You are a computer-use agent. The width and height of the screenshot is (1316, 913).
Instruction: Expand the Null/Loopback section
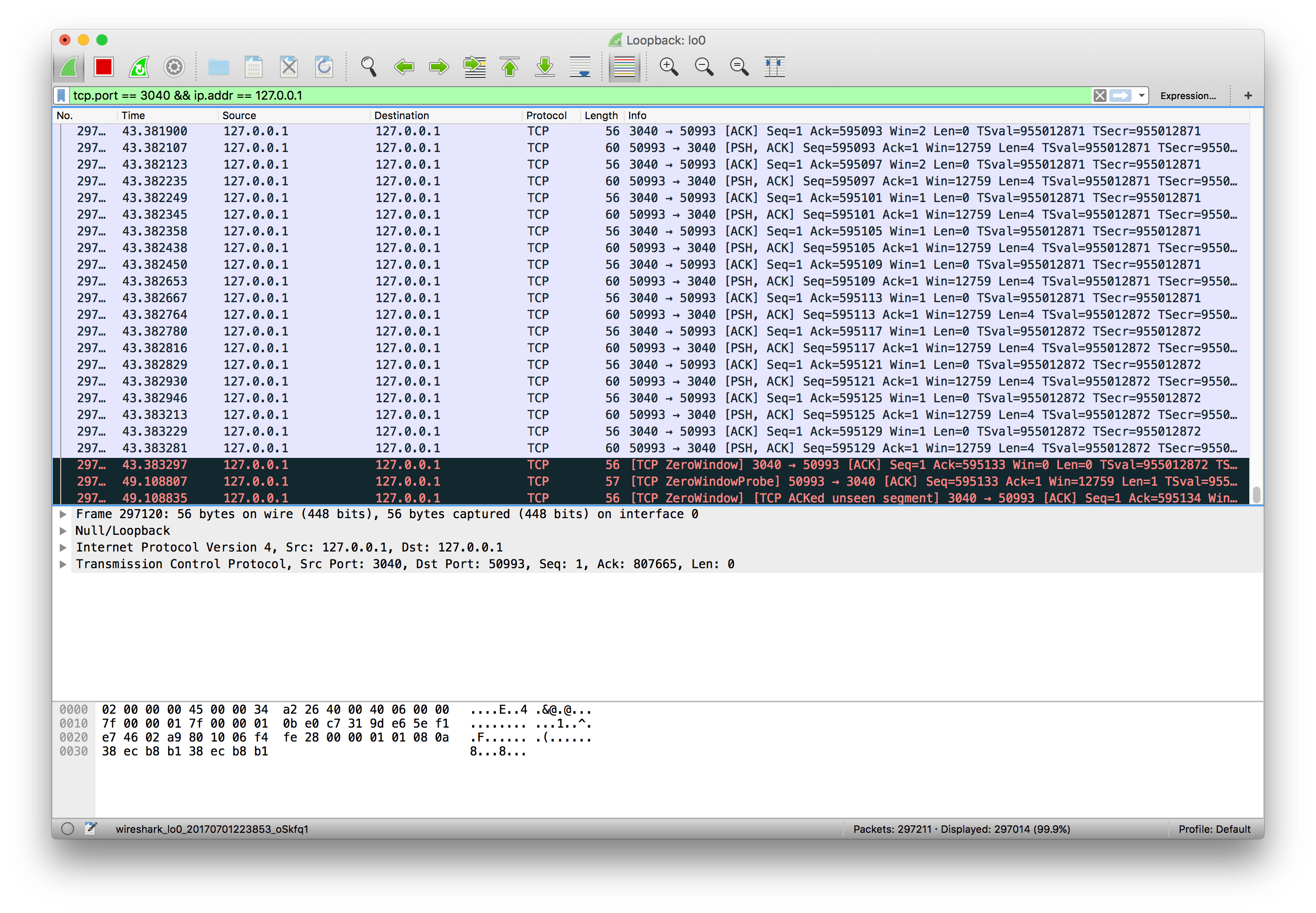63,531
